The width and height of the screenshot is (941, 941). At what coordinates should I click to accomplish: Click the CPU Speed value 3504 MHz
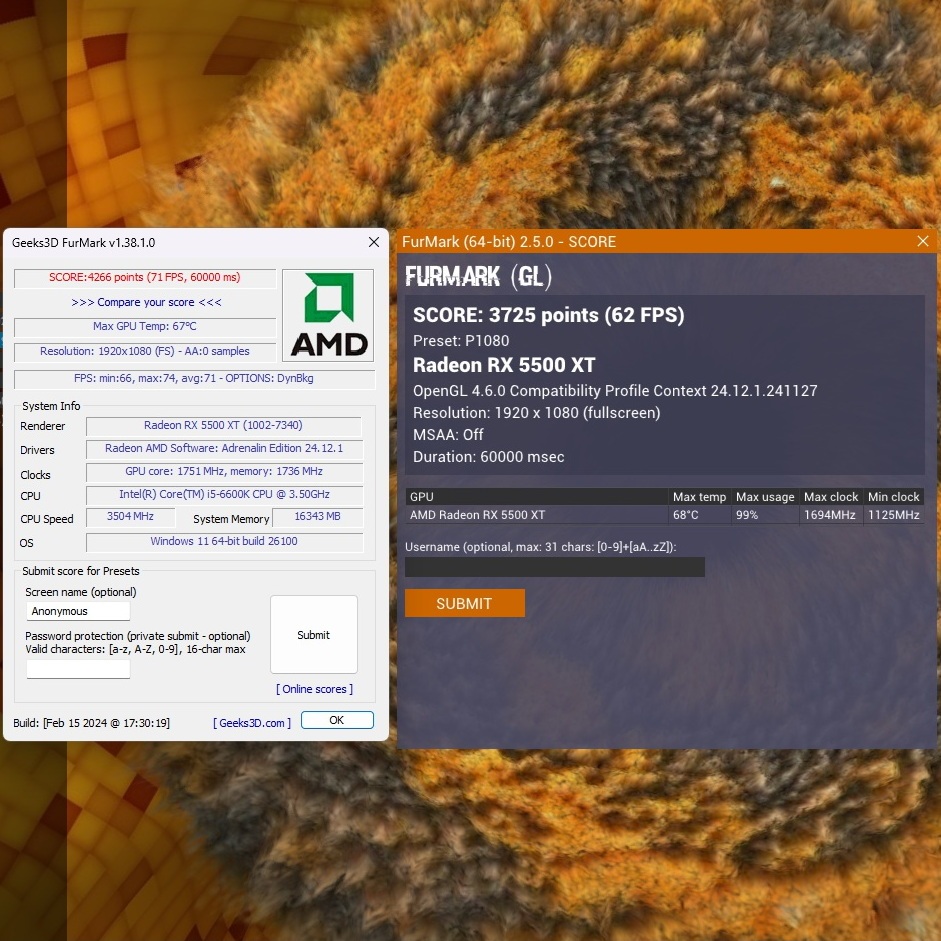[130, 517]
